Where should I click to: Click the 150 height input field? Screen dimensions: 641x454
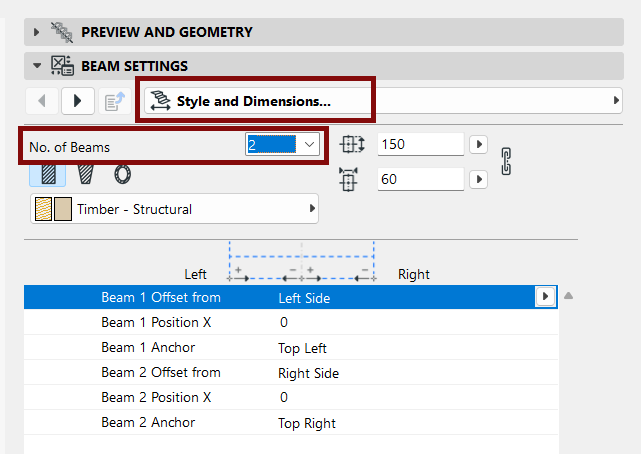point(421,144)
